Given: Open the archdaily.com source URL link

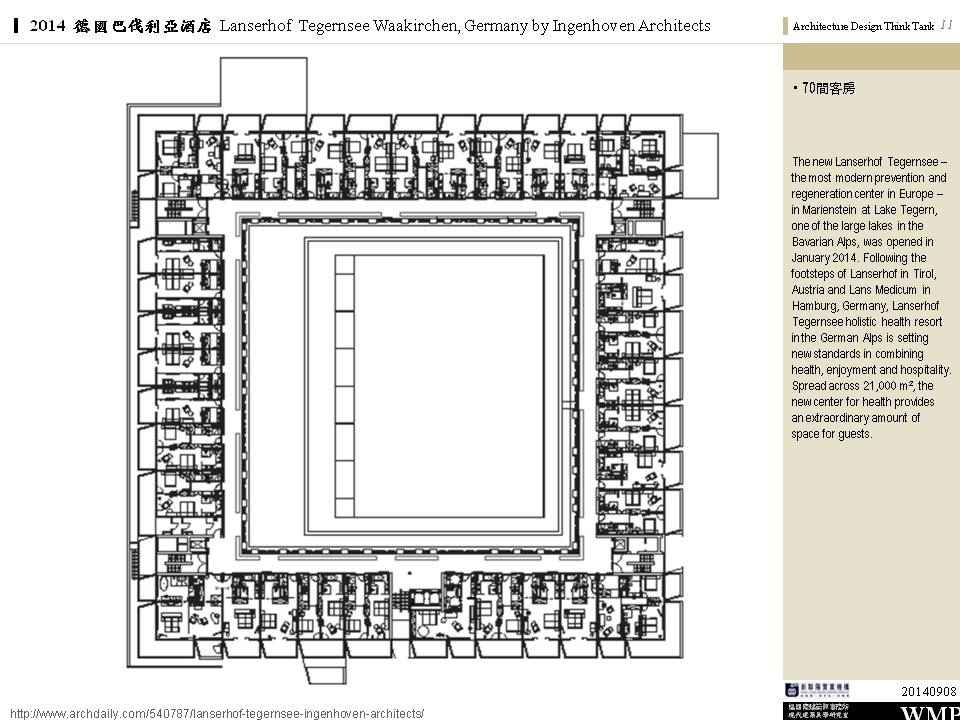Looking at the screenshot, I should coord(217,713).
